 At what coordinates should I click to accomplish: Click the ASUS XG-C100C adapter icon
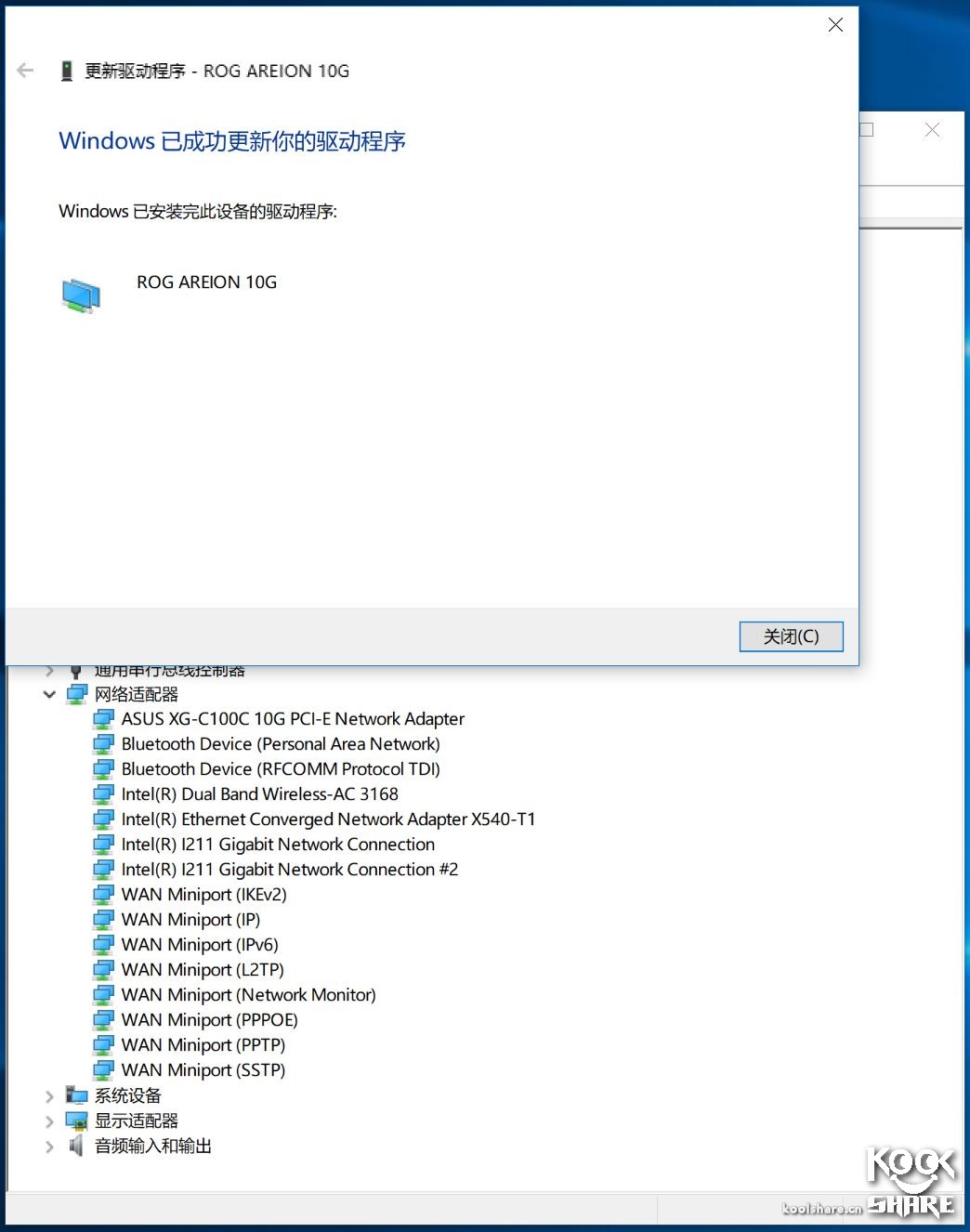[x=104, y=719]
